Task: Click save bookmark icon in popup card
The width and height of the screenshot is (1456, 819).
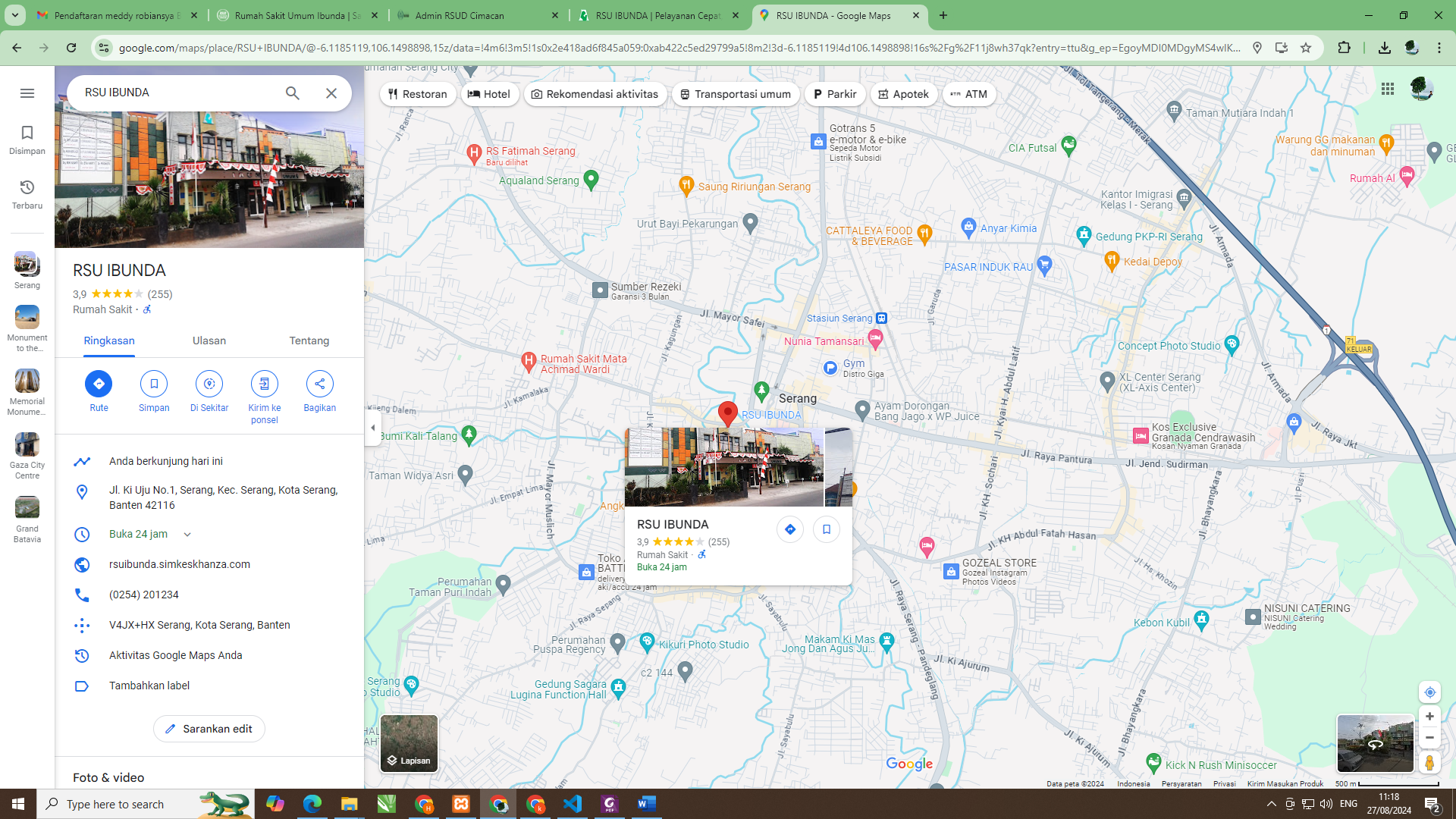Action: click(827, 529)
